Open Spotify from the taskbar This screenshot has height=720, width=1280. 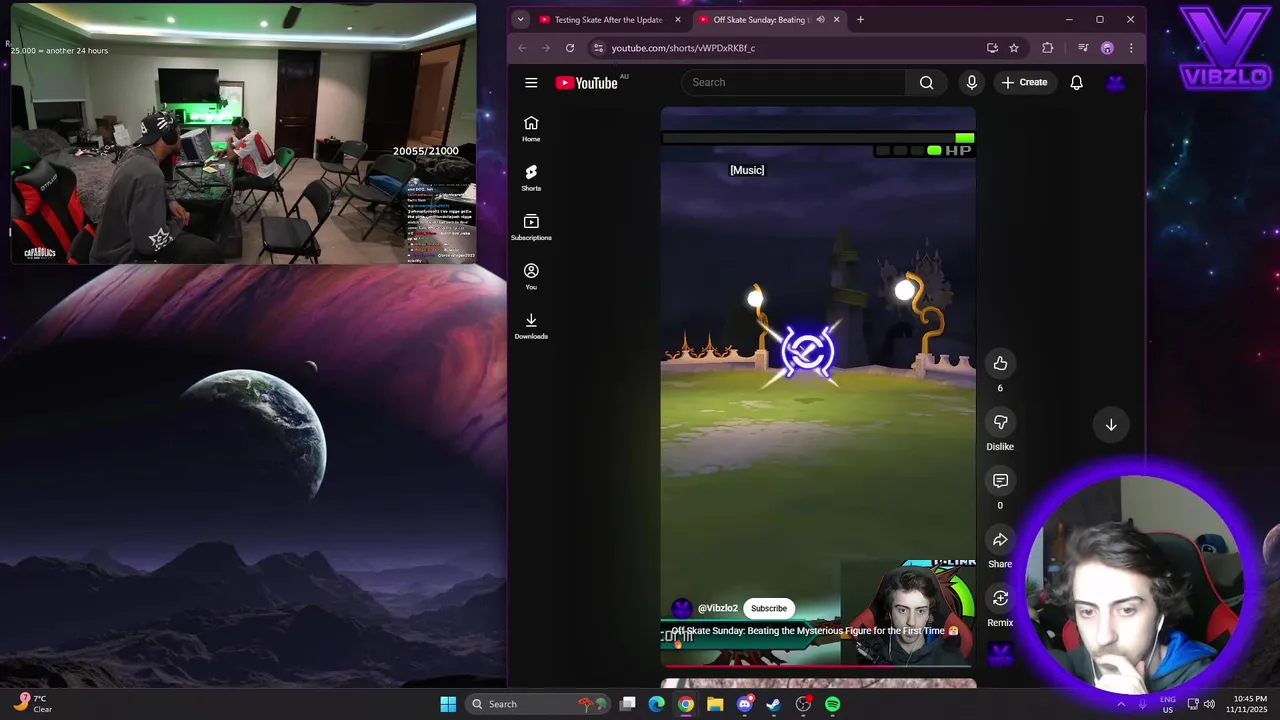832,704
